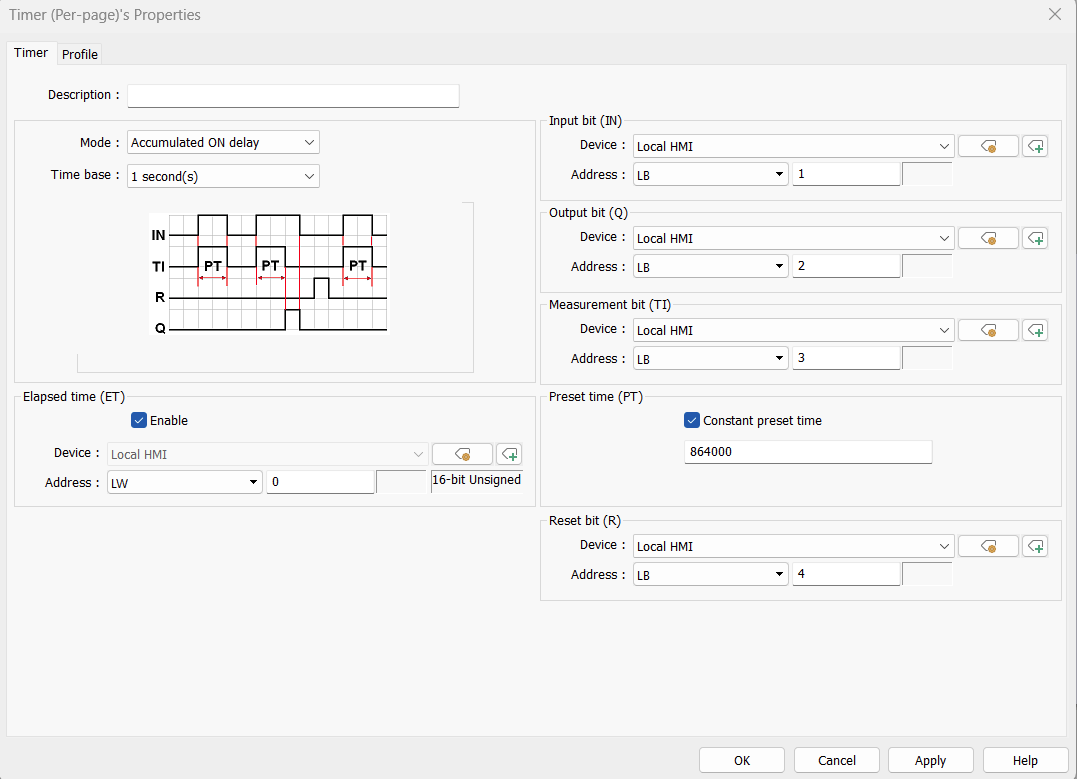Apply the timer settings
1077x779 pixels.
[931, 760]
